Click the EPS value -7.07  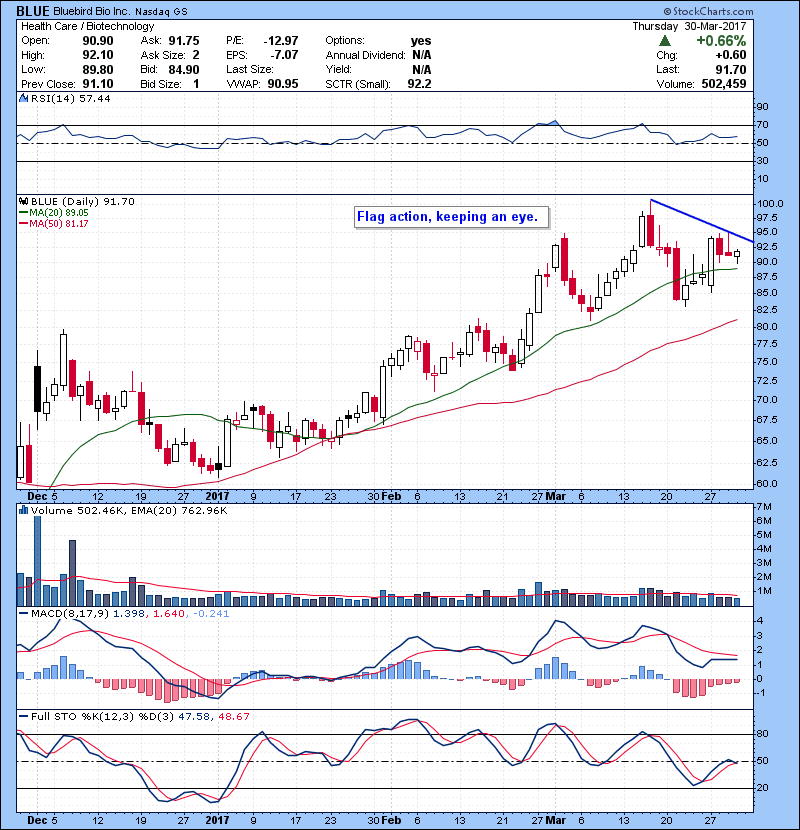coord(284,55)
